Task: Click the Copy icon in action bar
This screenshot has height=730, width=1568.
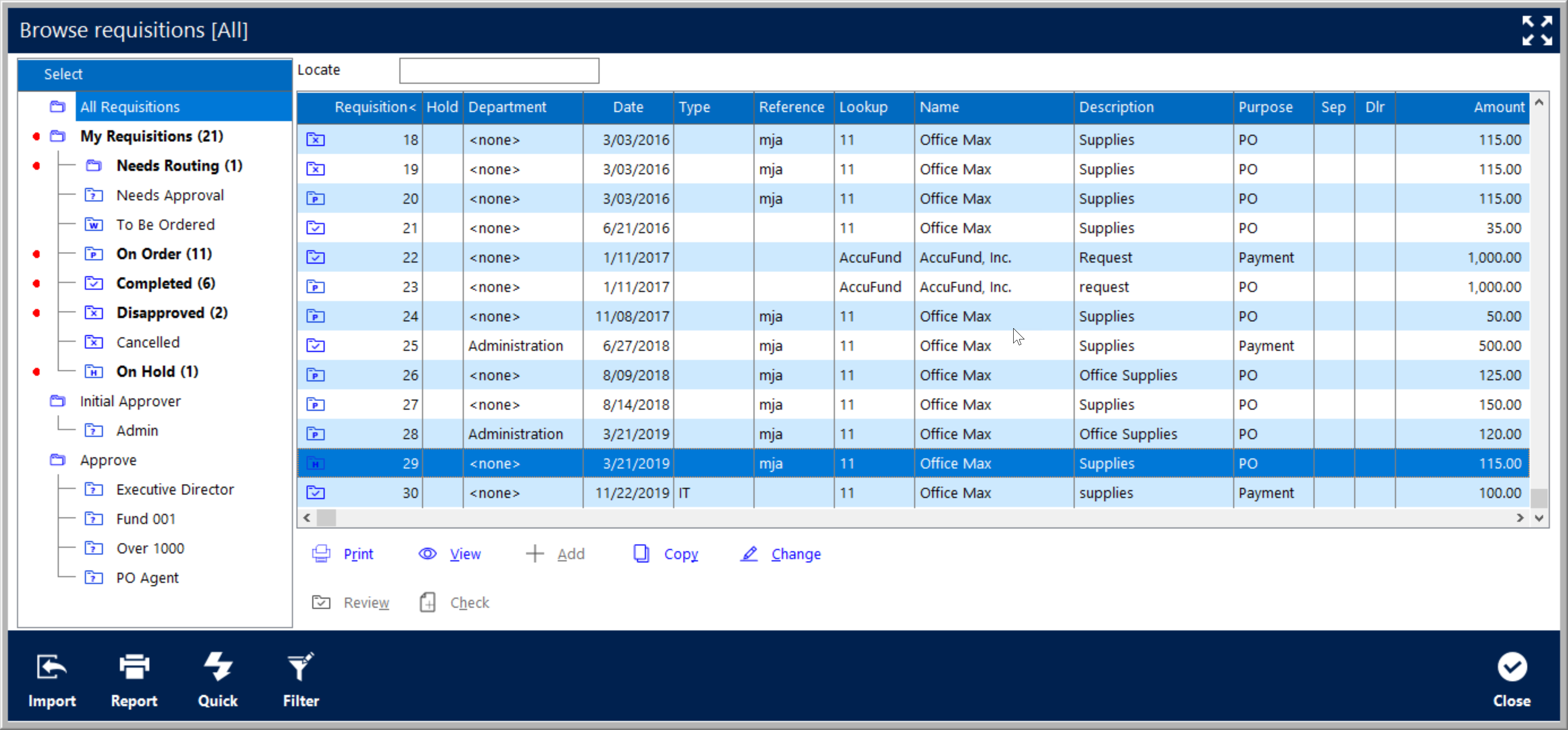Action: [x=640, y=554]
